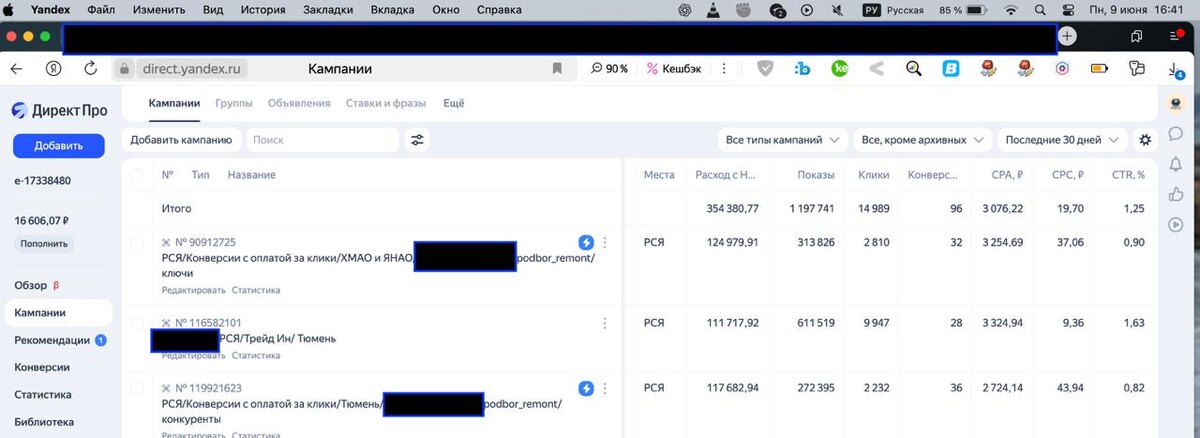Screen dimensions: 1200x438
Task: Open the blue VK 'B' extension
Action: (x=952, y=69)
